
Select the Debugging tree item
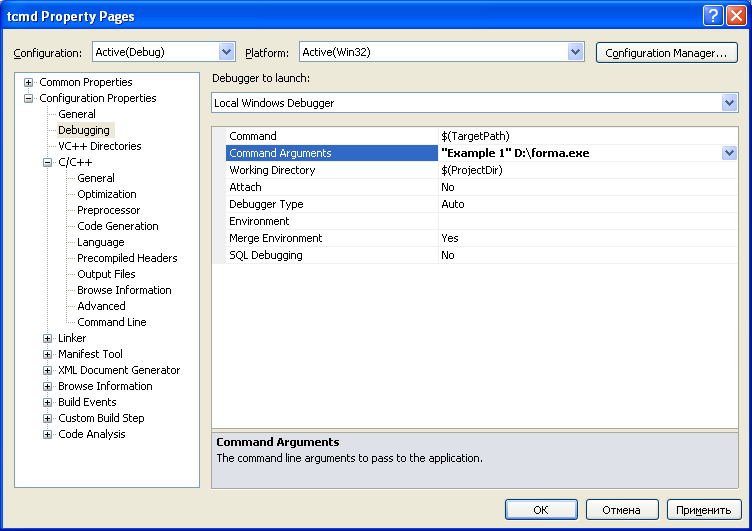pyautogui.click(x=84, y=130)
